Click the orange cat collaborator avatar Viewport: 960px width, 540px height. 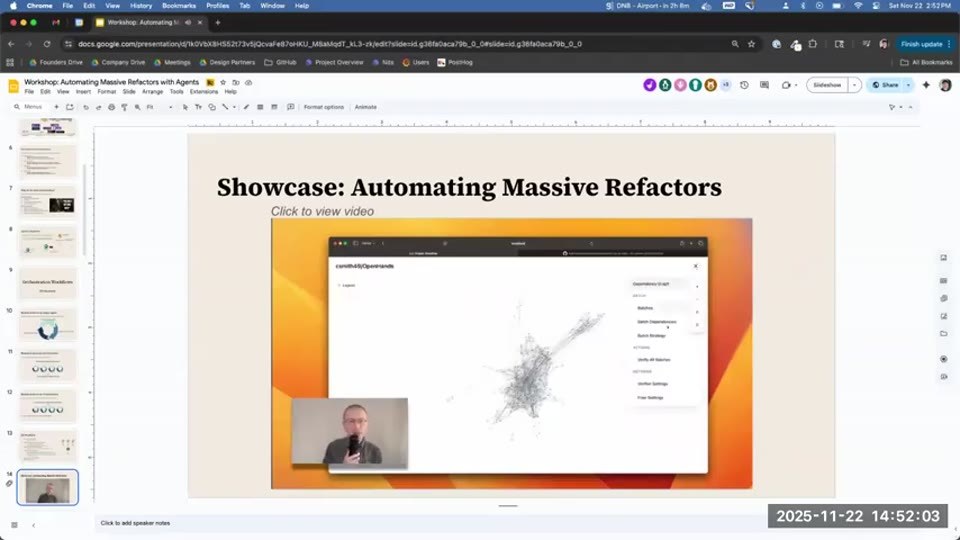(x=710, y=85)
